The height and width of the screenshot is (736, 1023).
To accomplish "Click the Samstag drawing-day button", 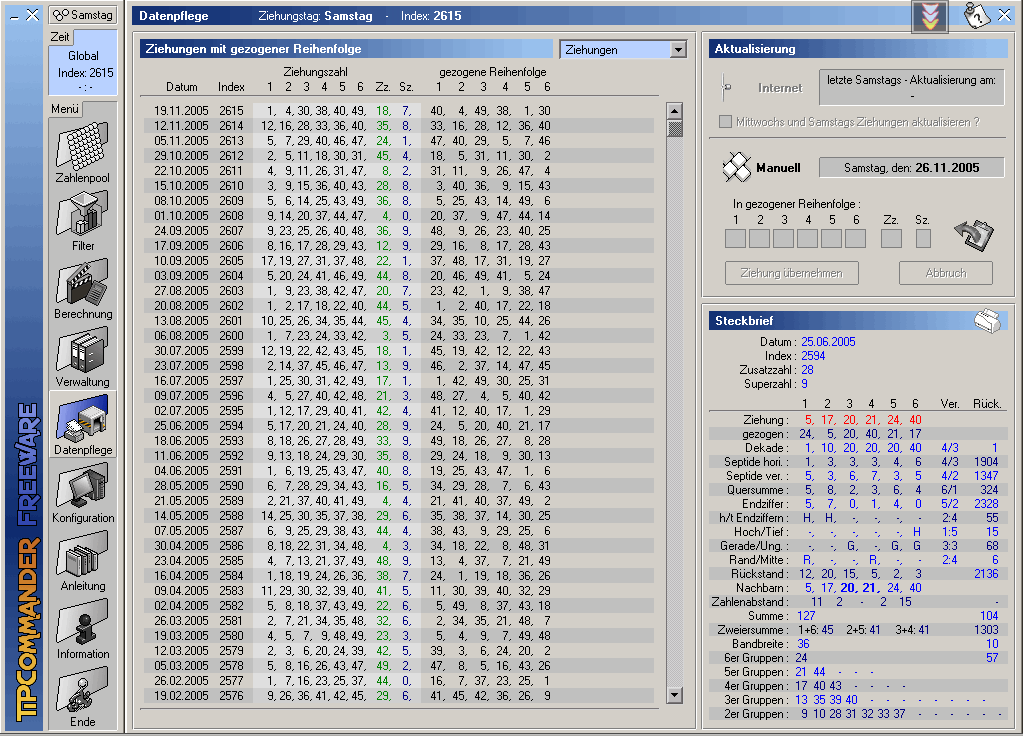I will [x=83, y=14].
